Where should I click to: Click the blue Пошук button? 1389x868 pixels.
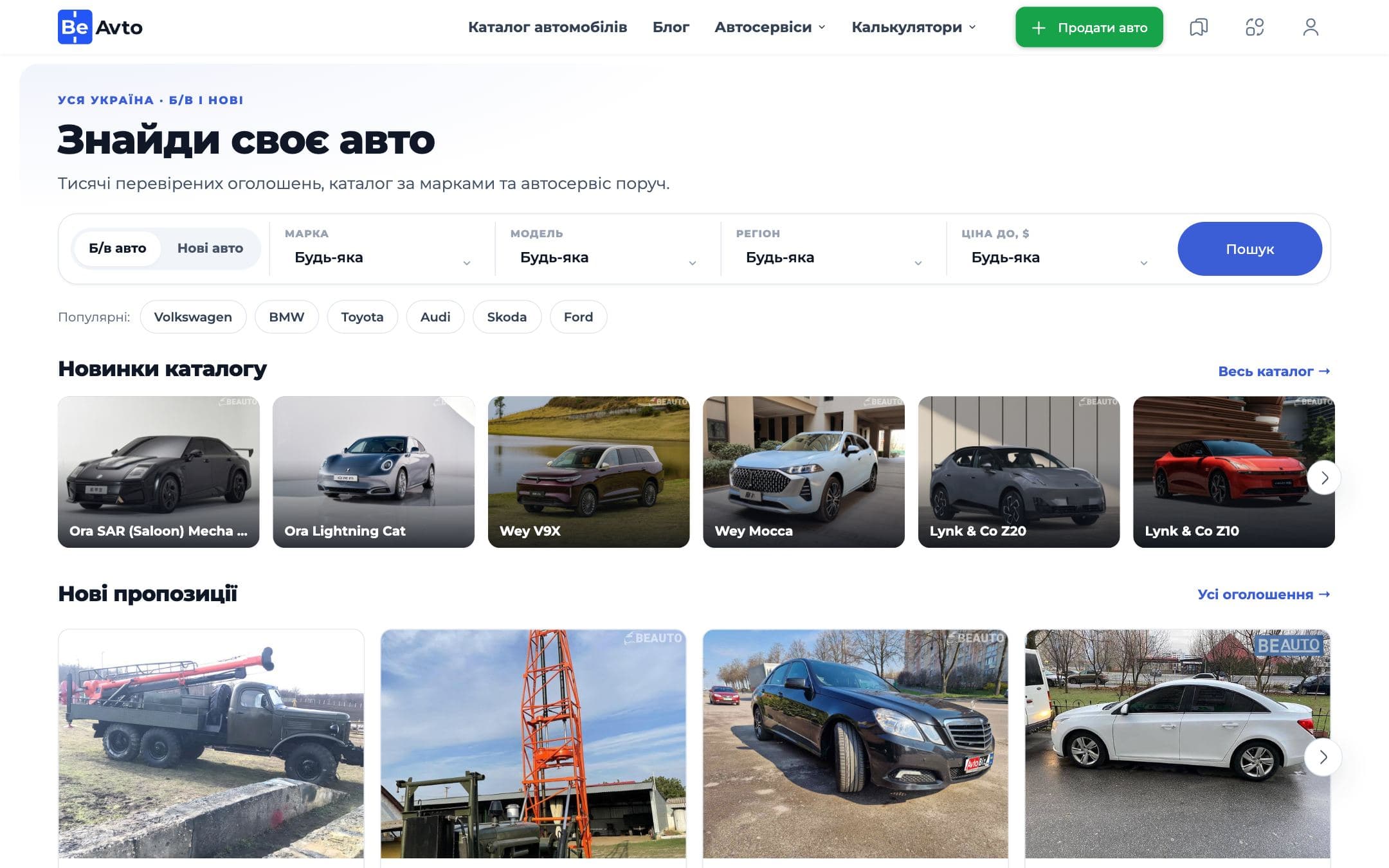[x=1249, y=249]
